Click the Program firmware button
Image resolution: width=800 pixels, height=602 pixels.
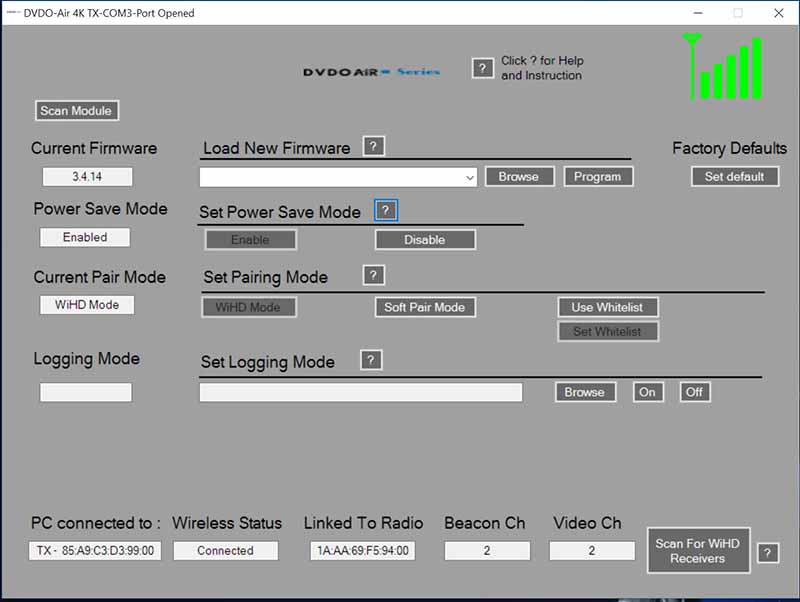click(598, 177)
